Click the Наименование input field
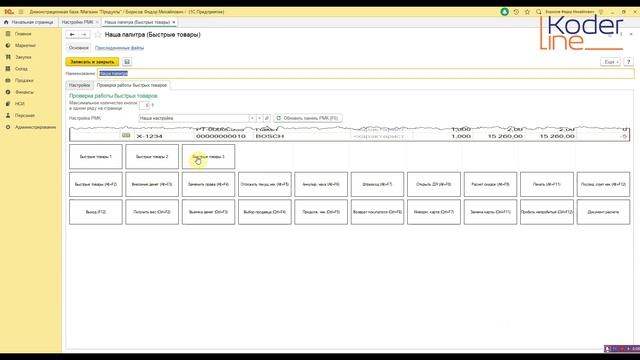640x360 pixels. click(366, 73)
